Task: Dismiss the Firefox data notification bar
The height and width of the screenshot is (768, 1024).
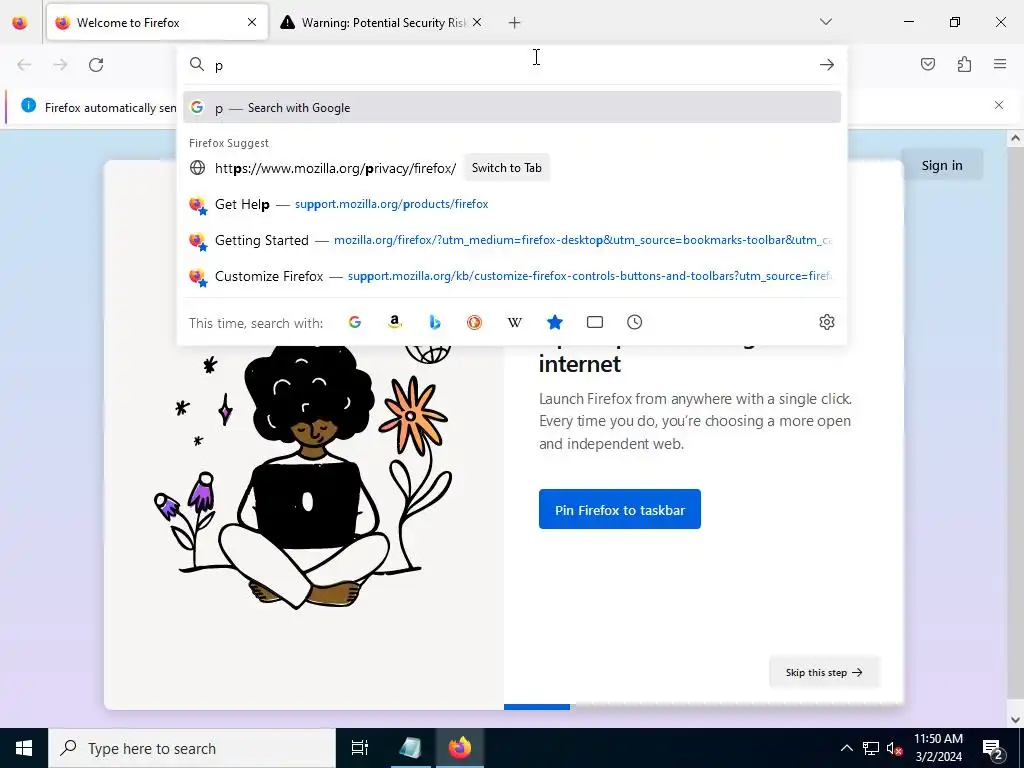Action: pos(999,105)
